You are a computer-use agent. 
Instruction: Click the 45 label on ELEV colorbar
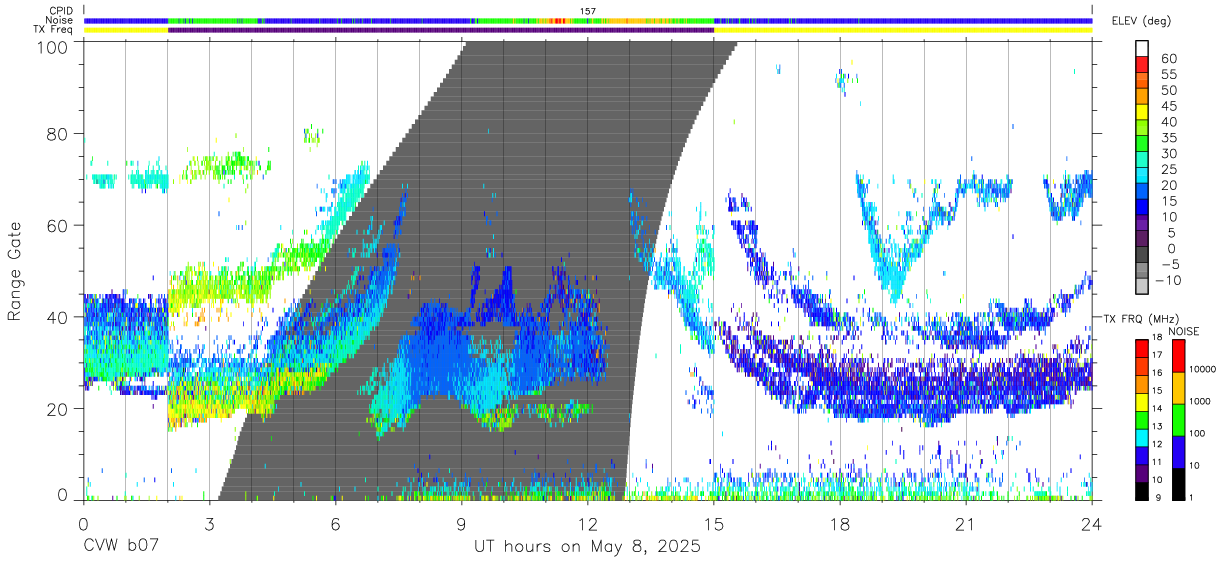point(1168,106)
